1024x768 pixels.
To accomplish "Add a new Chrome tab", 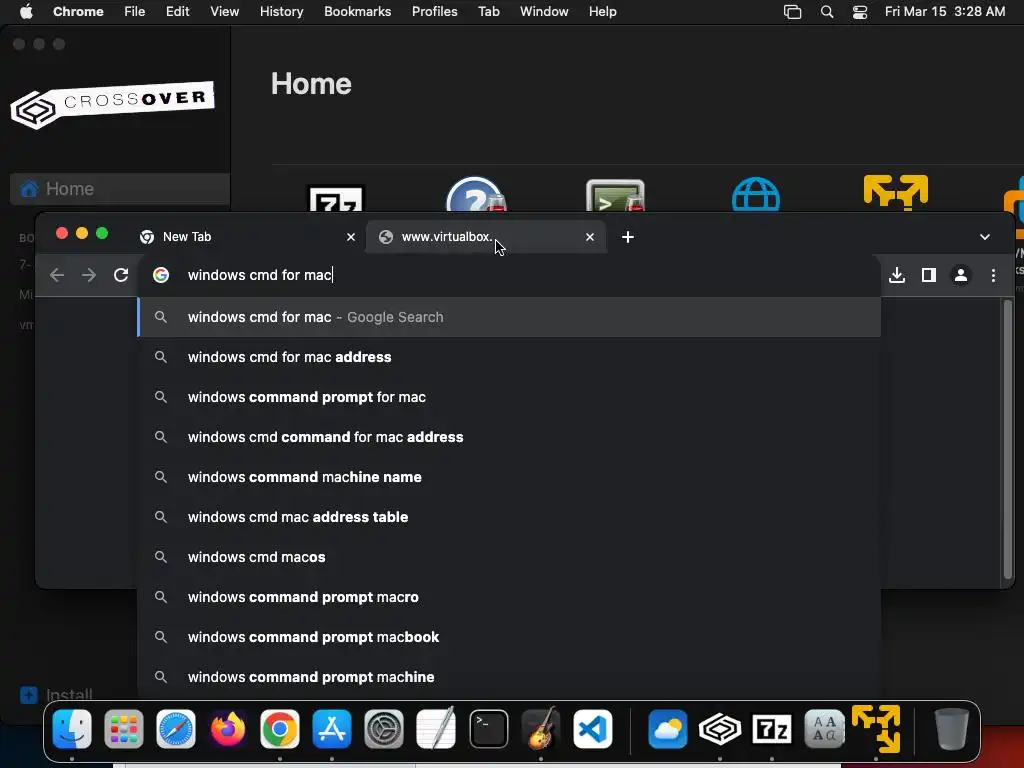I will pyautogui.click(x=628, y=236).
